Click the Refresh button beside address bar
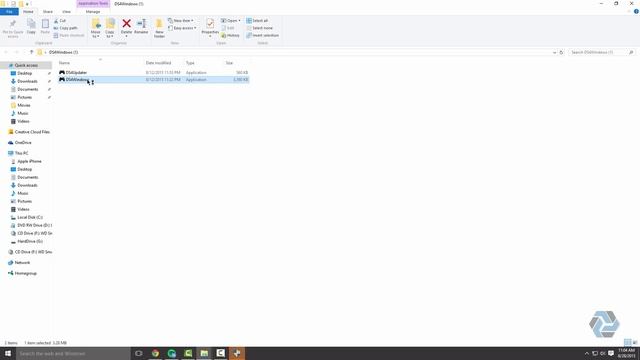 pos(561,52)
